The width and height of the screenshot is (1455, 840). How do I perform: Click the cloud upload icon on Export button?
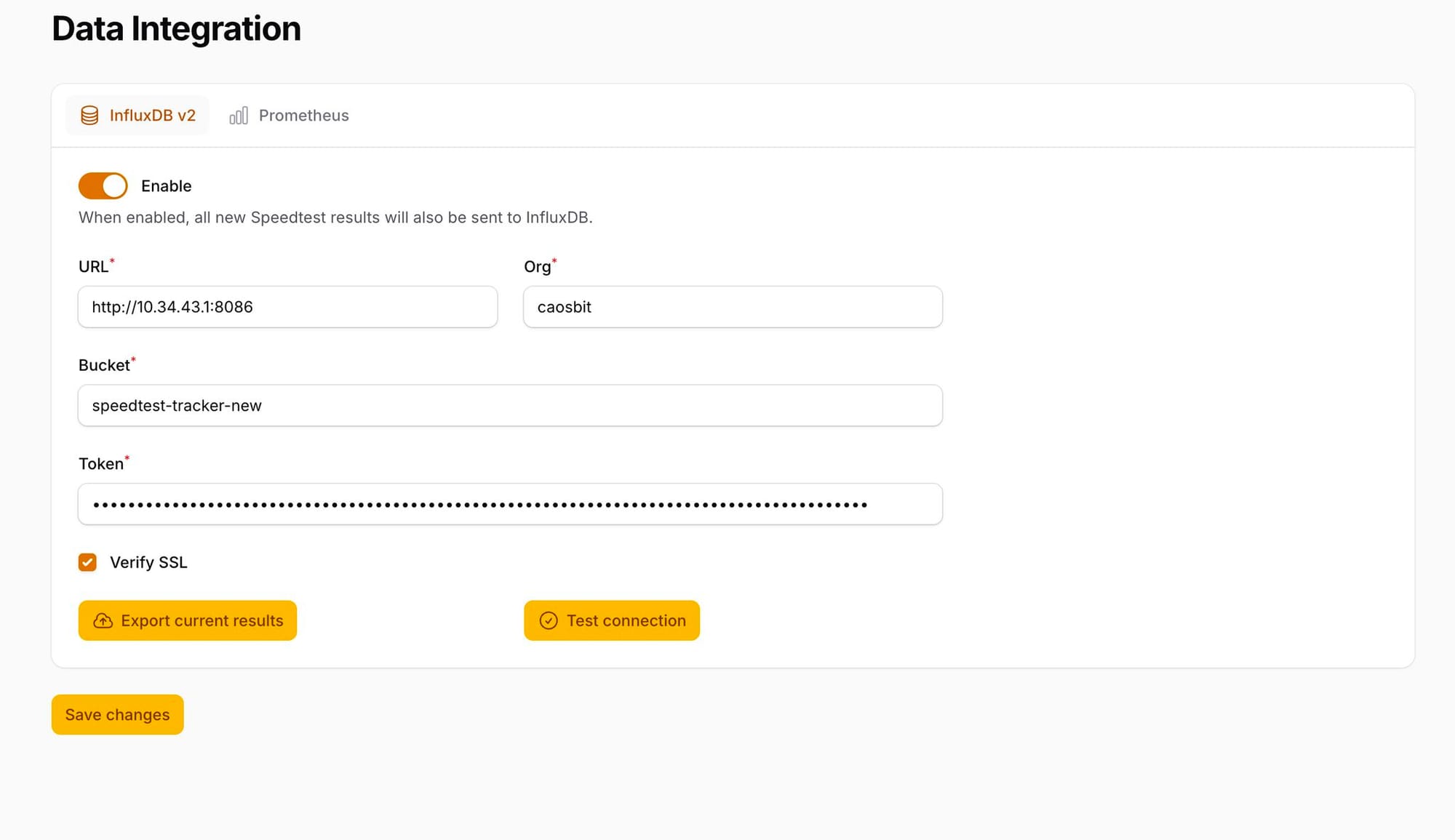[x=103, y=620]
